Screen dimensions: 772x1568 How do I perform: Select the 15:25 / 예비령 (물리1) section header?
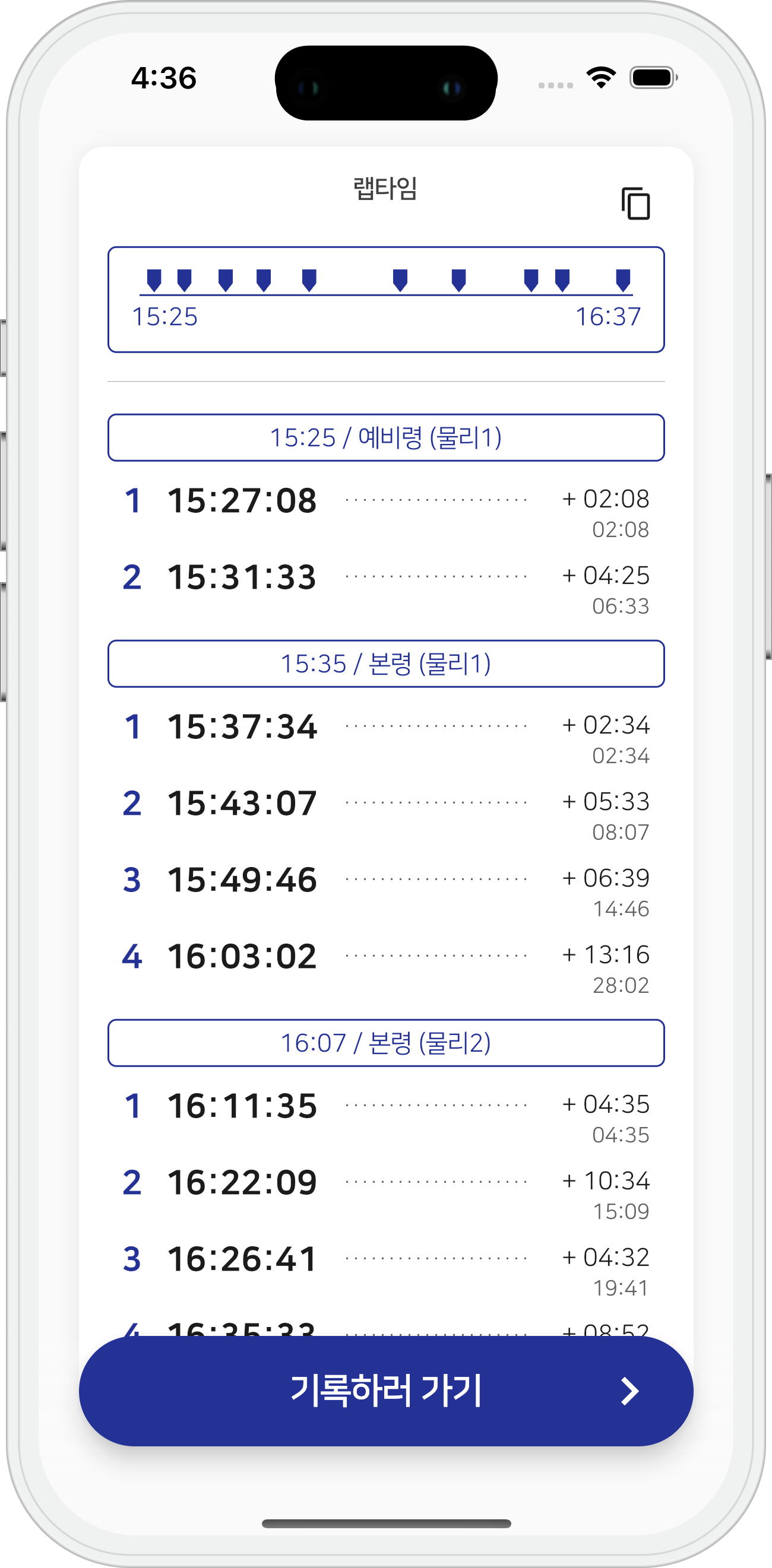pyautogui.click(x=386, y=437)
